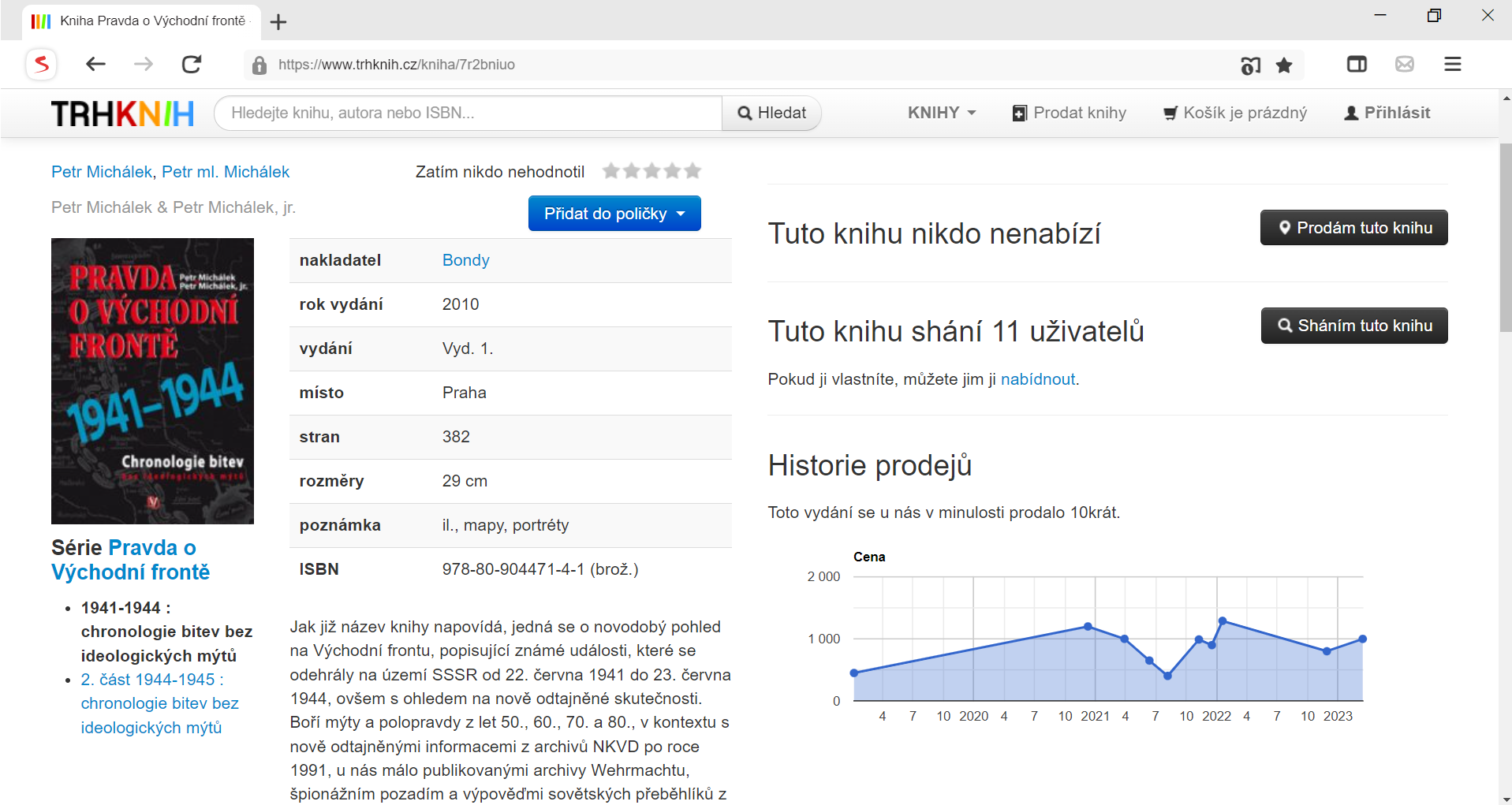Click the Sháním tuto knihu button
This screenshot has width=1512, height=805.
click(1353, 326)
